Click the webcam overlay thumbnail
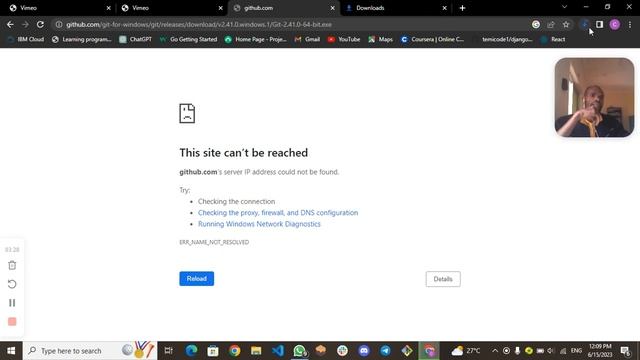 594,97
